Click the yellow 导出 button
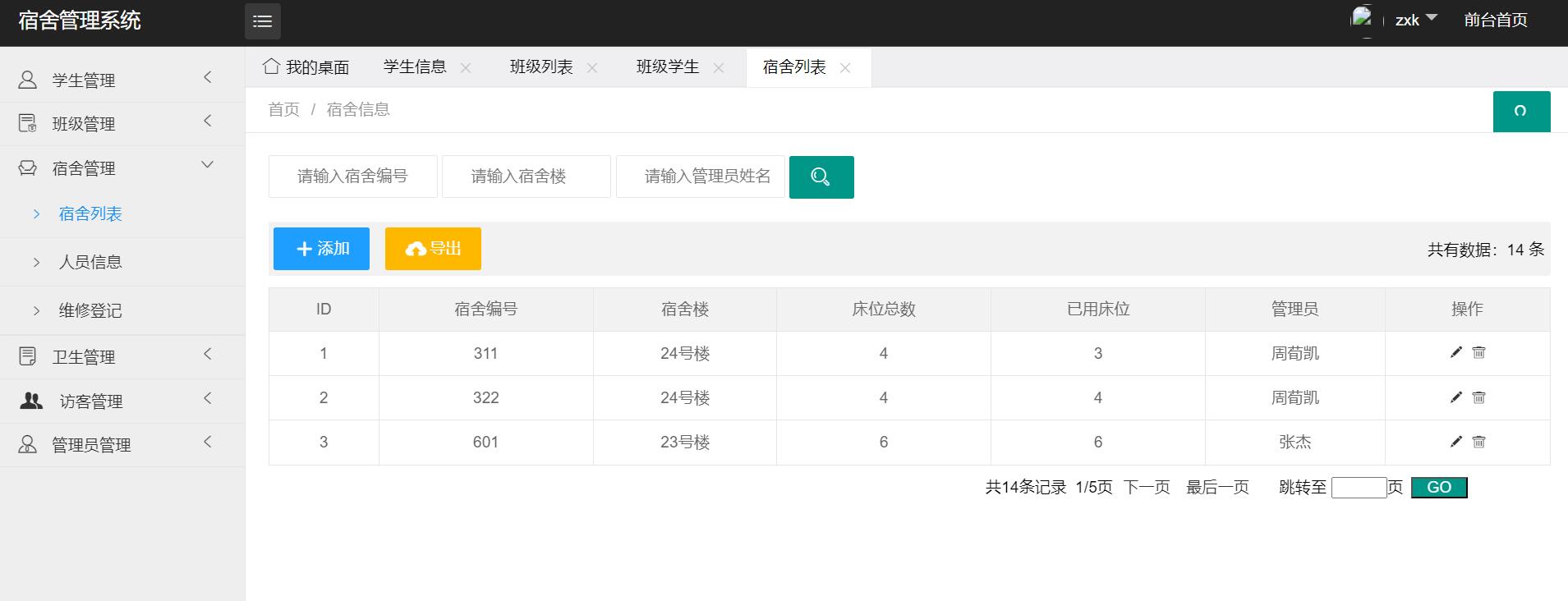 [433, 249]
